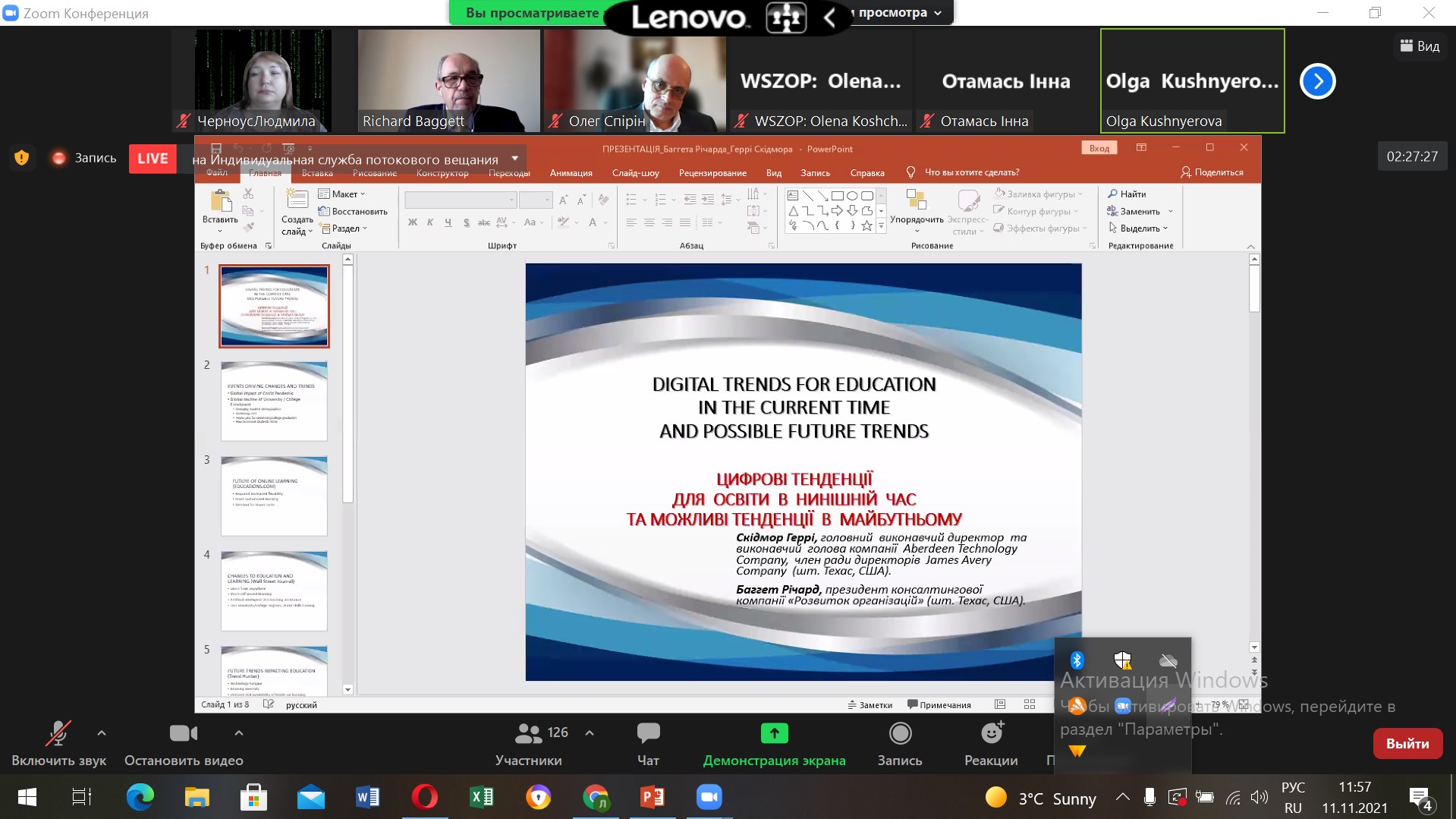Expand video options arrow next to camera

coord(239,733)
